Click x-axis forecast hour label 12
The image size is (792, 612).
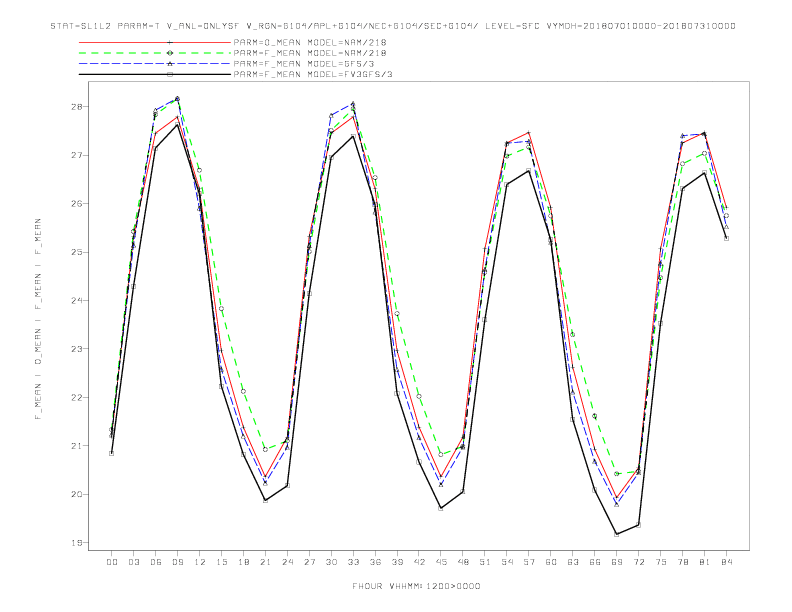pyautogui.click(x=200, y=562)
